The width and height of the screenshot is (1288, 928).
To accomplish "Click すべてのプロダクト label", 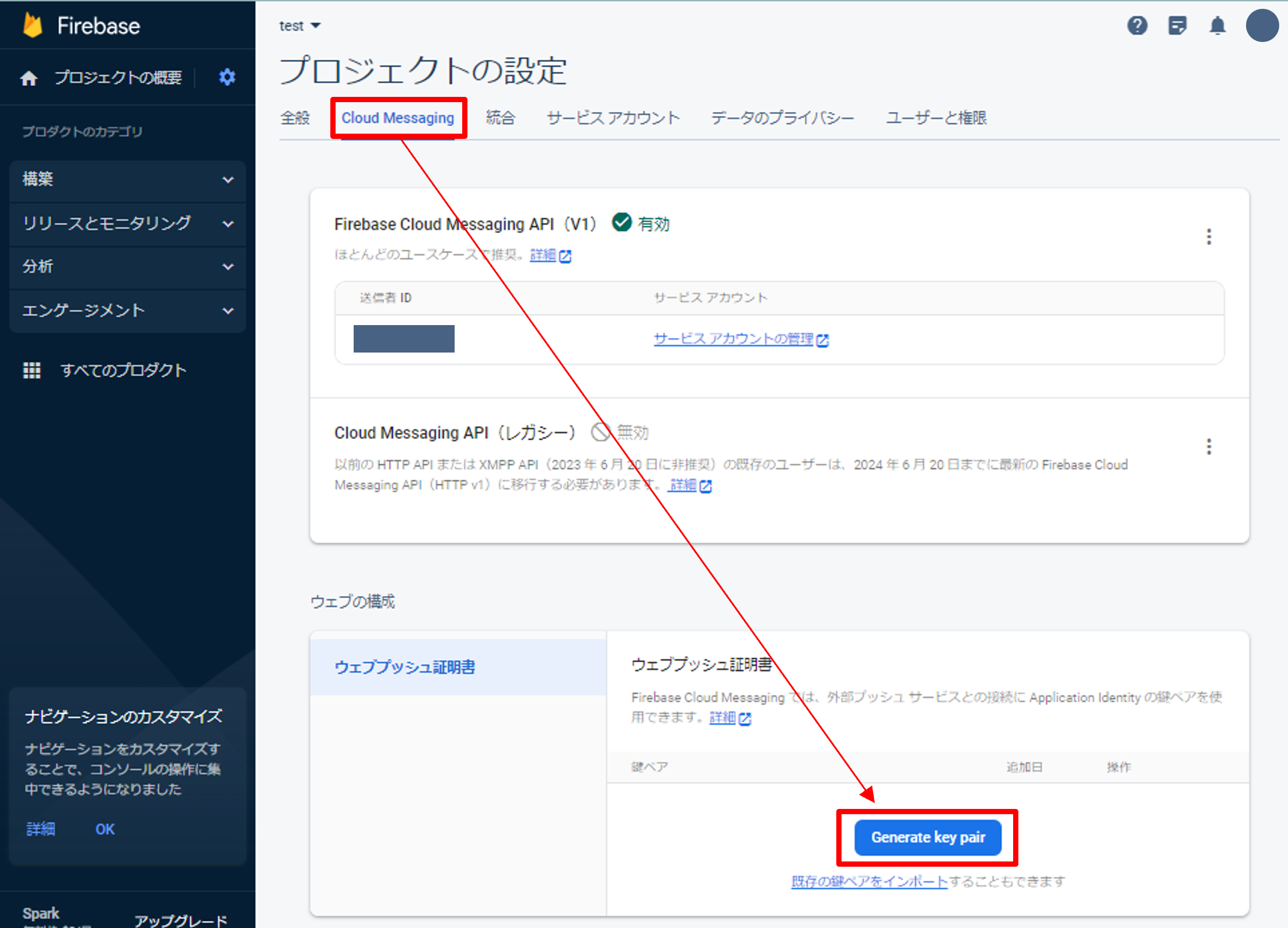I will click(x=124, y=370).
